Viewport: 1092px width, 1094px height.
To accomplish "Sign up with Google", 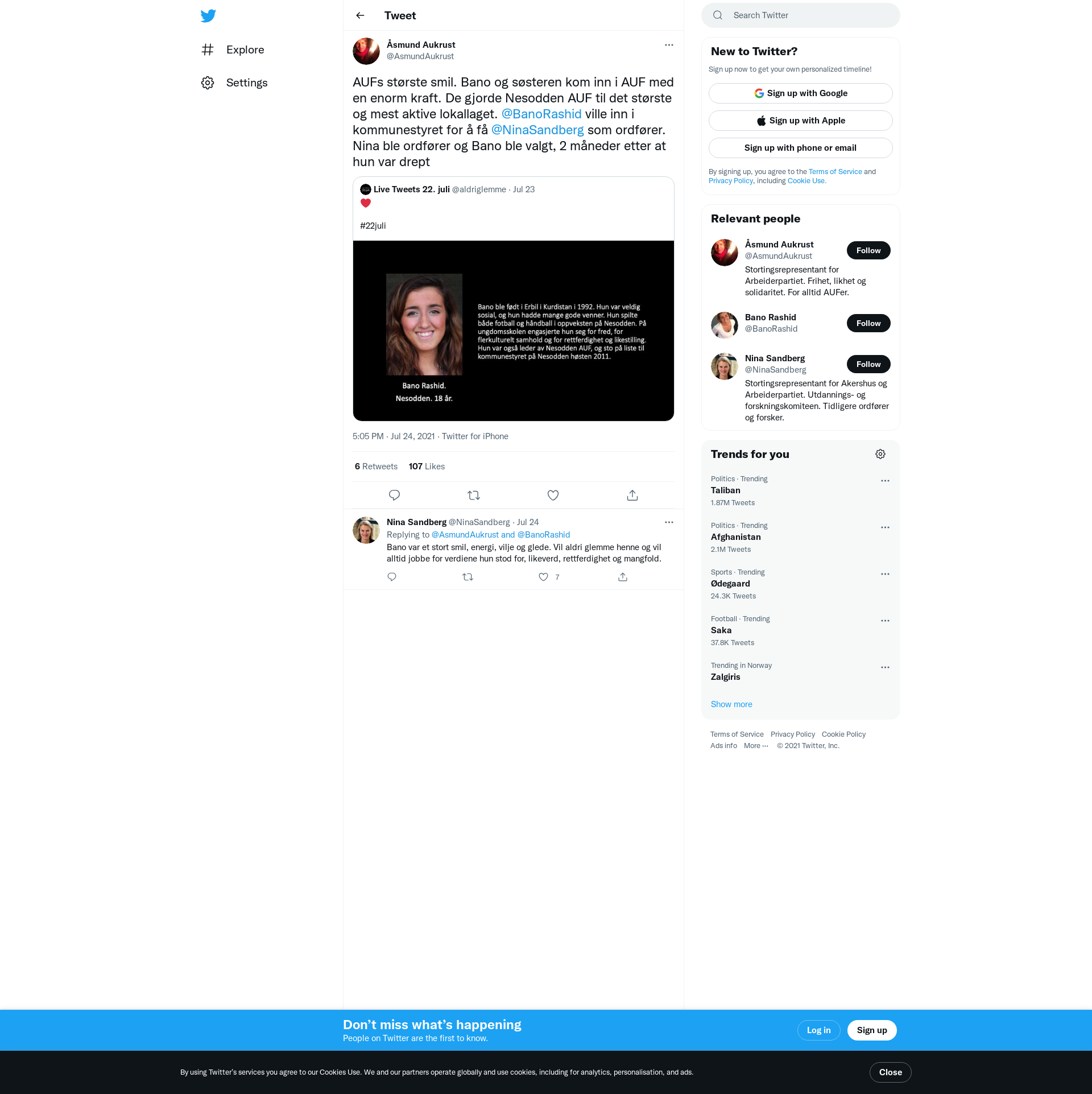I will coord(800,93).
